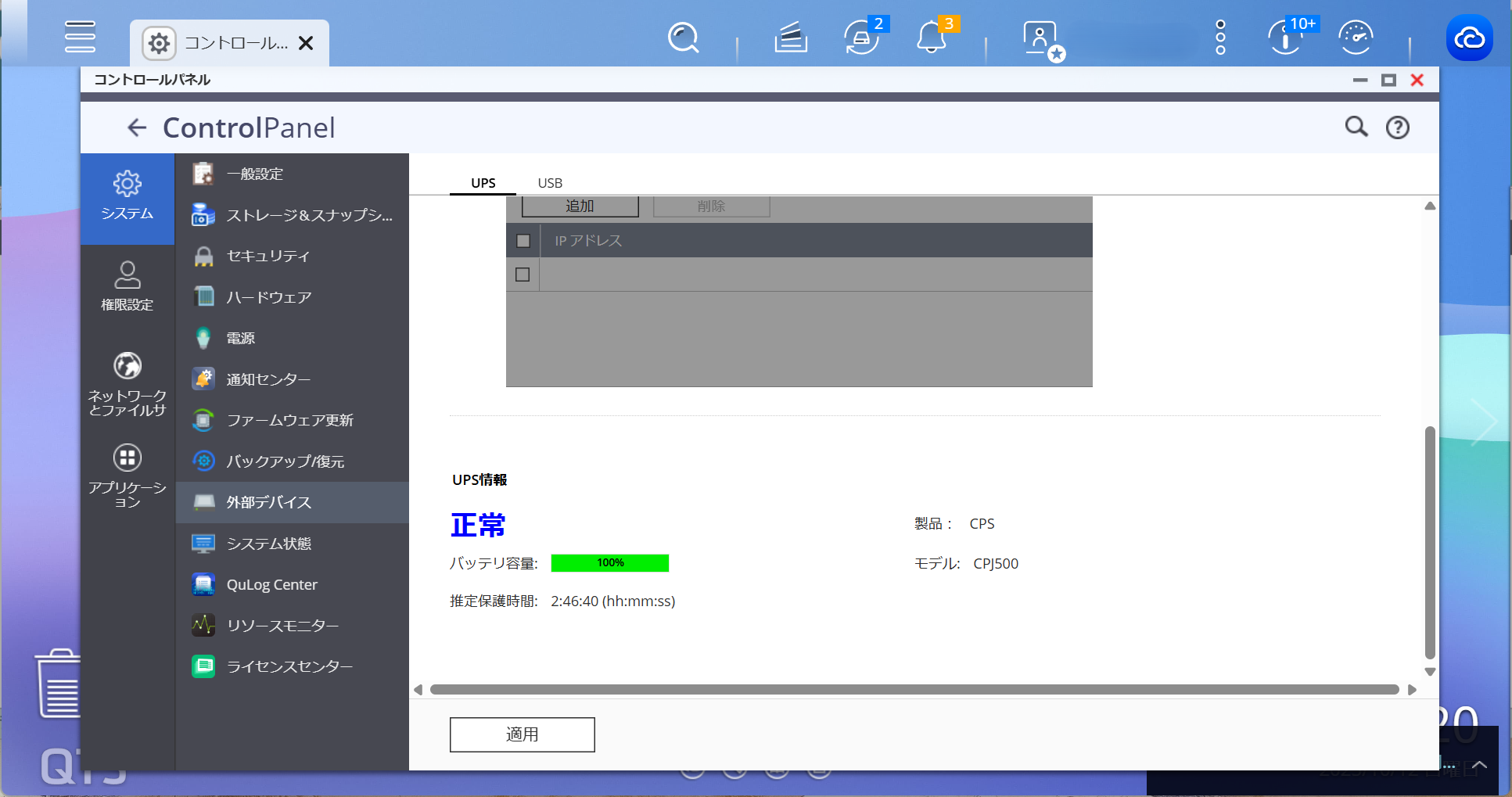This screenshot has width=1512, height=797.
Task: Select all via IP アドレス header checkbox
Action: click(x=523, y=241)
